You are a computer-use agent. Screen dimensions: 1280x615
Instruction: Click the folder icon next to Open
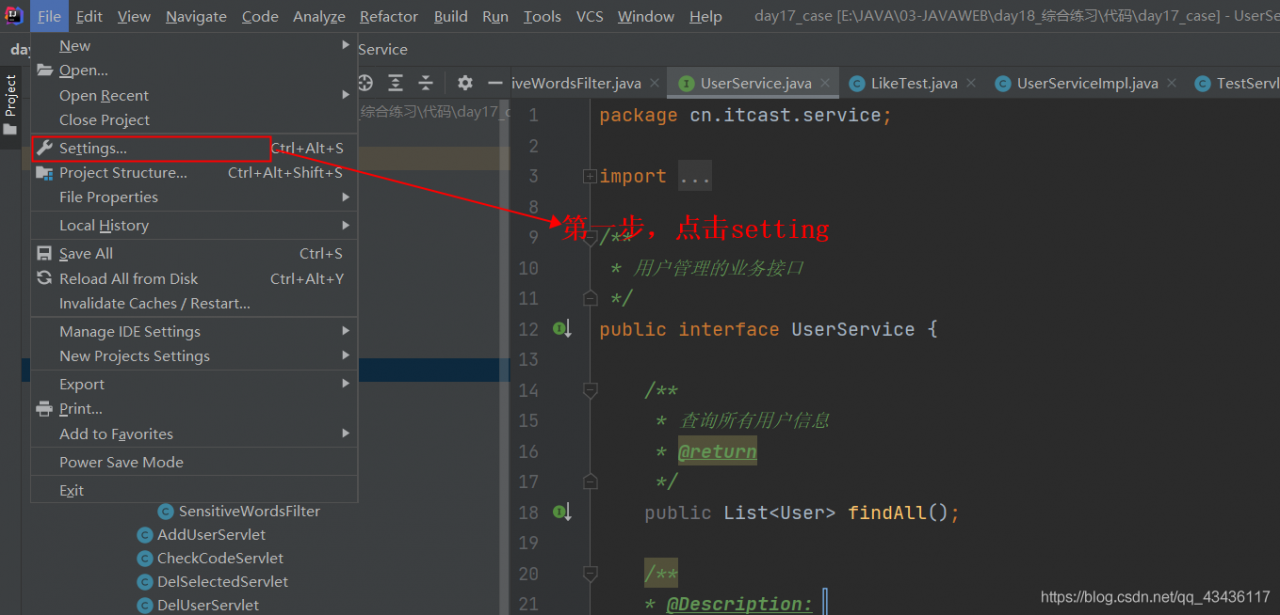(x=44, y=70)
